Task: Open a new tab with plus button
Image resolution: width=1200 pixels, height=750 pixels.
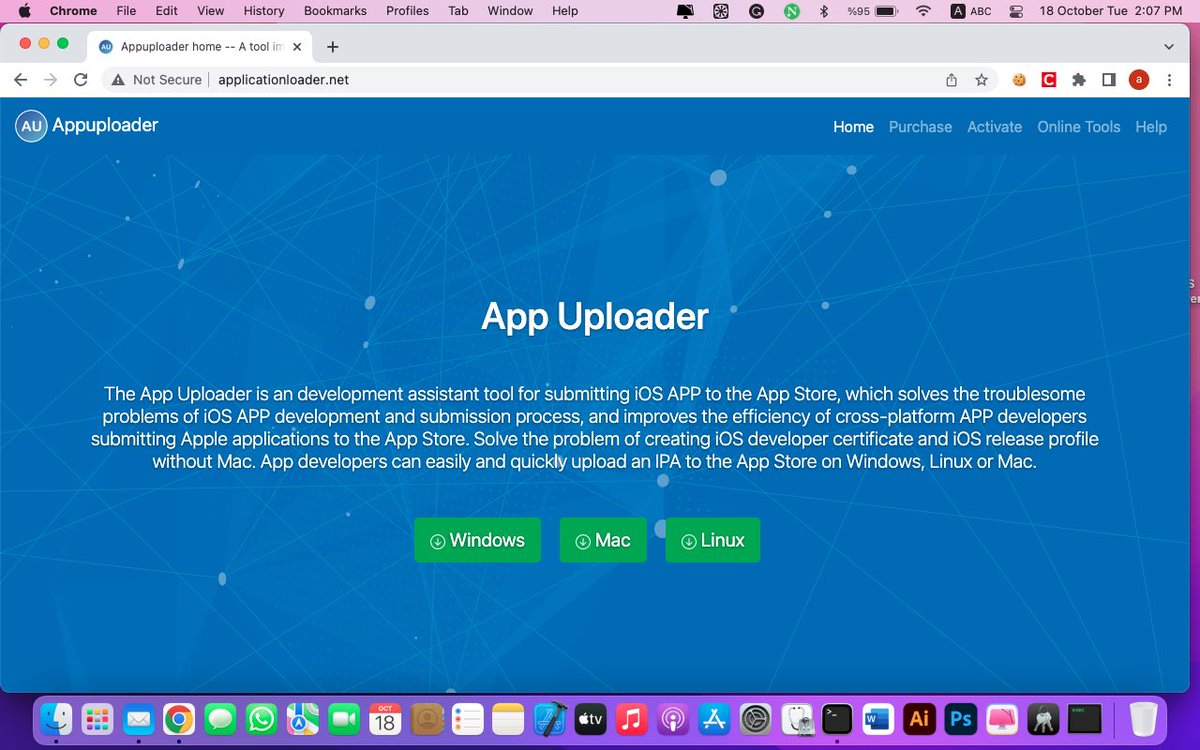Action: click(x=333, y=47)
